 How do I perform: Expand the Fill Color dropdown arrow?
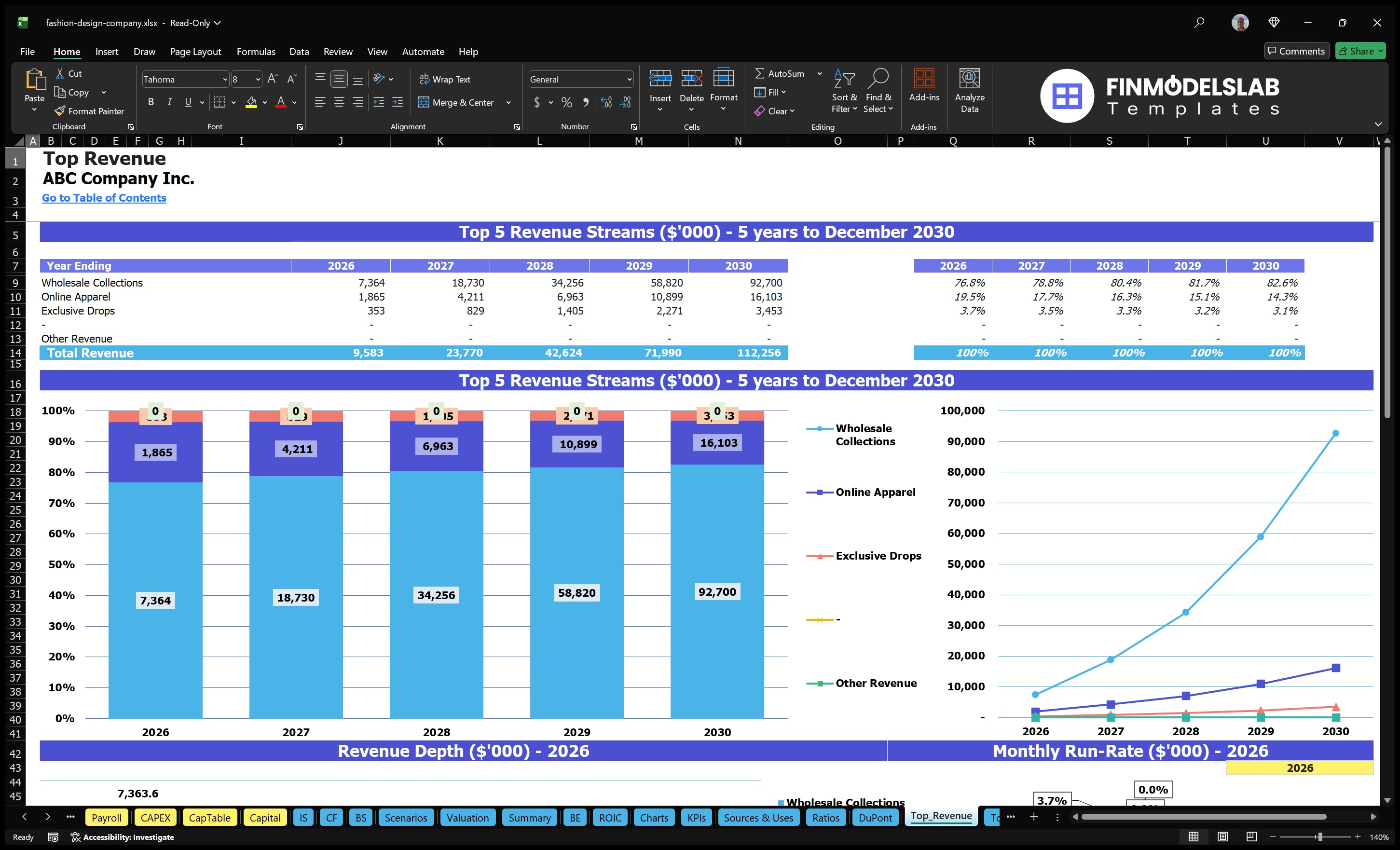[x=265, y=103]
